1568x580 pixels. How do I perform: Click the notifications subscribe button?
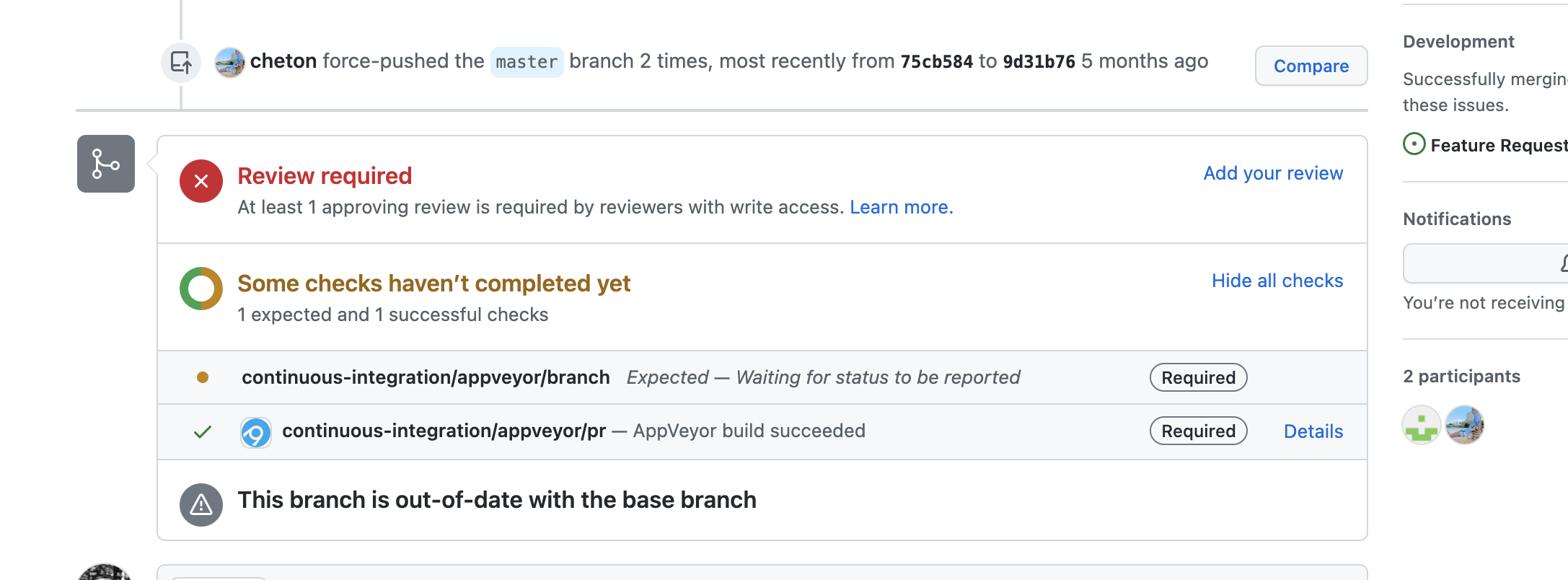[1486, 263]
